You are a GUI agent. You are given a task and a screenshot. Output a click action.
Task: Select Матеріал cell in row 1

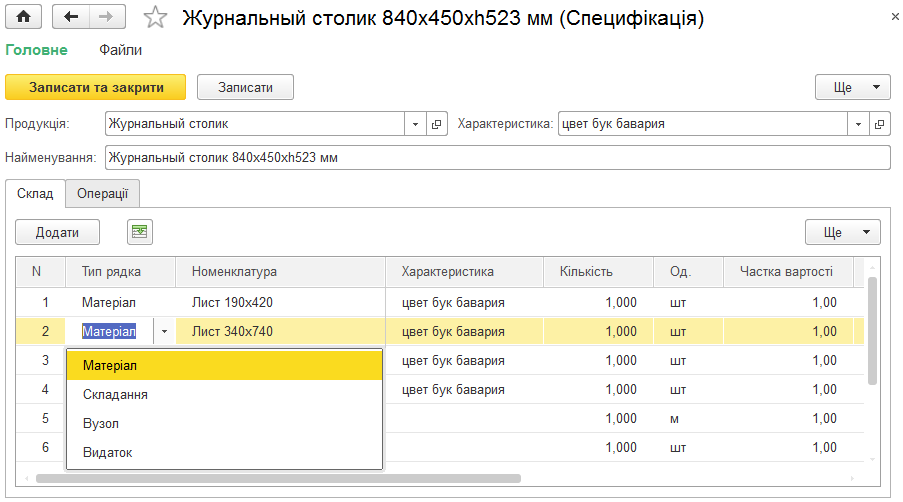pos(120,303)
